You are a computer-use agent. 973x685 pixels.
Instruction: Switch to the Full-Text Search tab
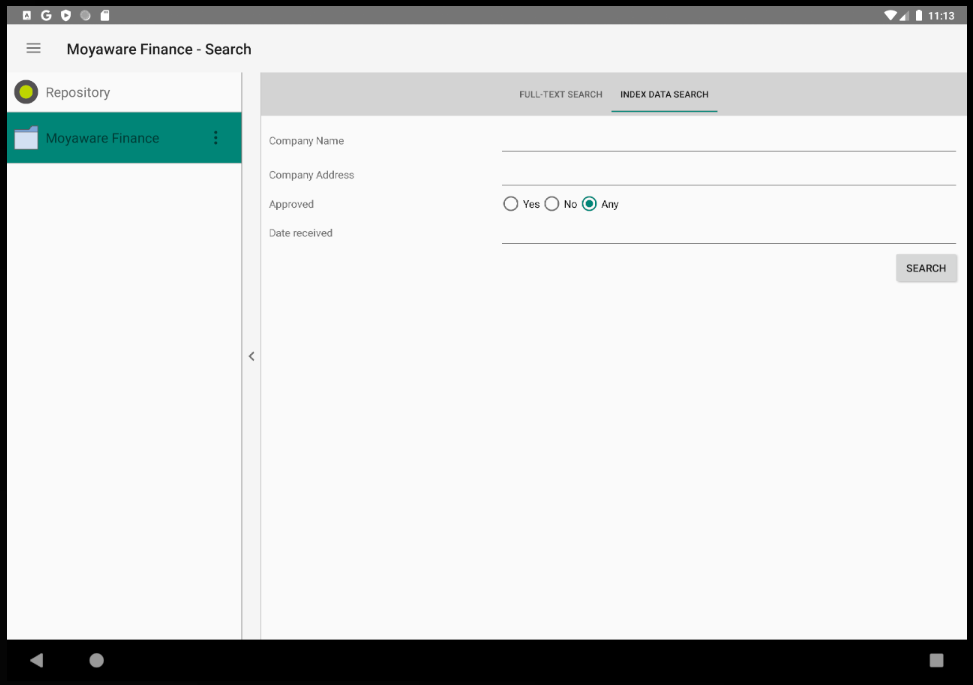click(x=560, y=94)
